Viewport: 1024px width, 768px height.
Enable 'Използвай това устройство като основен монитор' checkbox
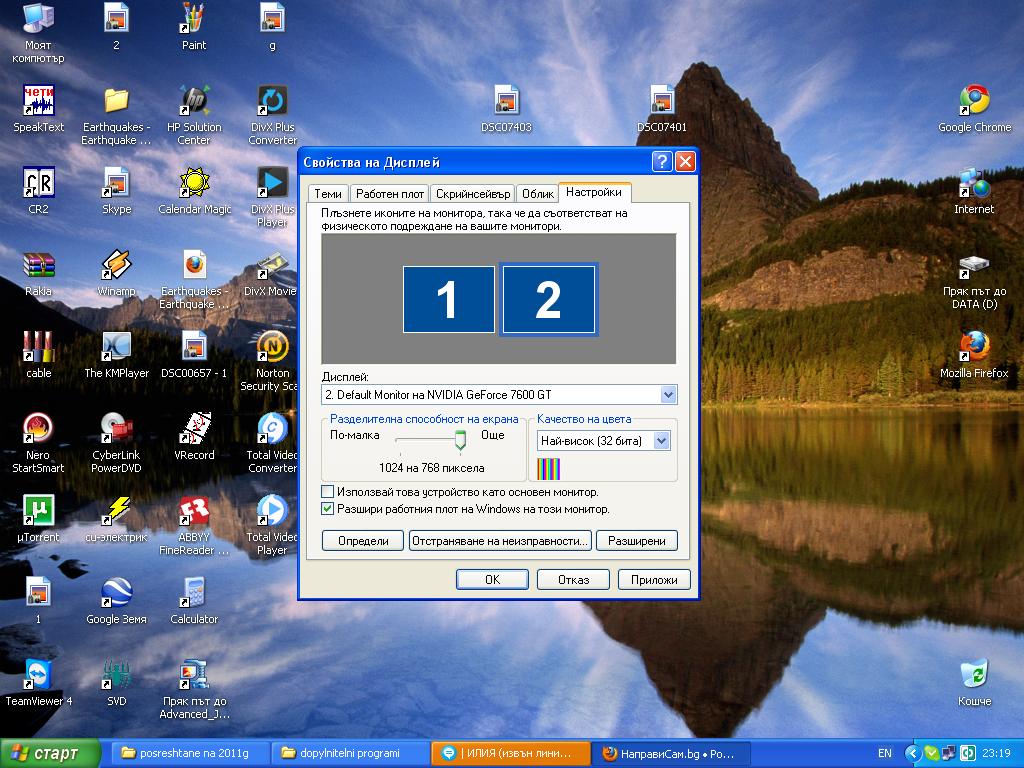[x=327, y=492]
